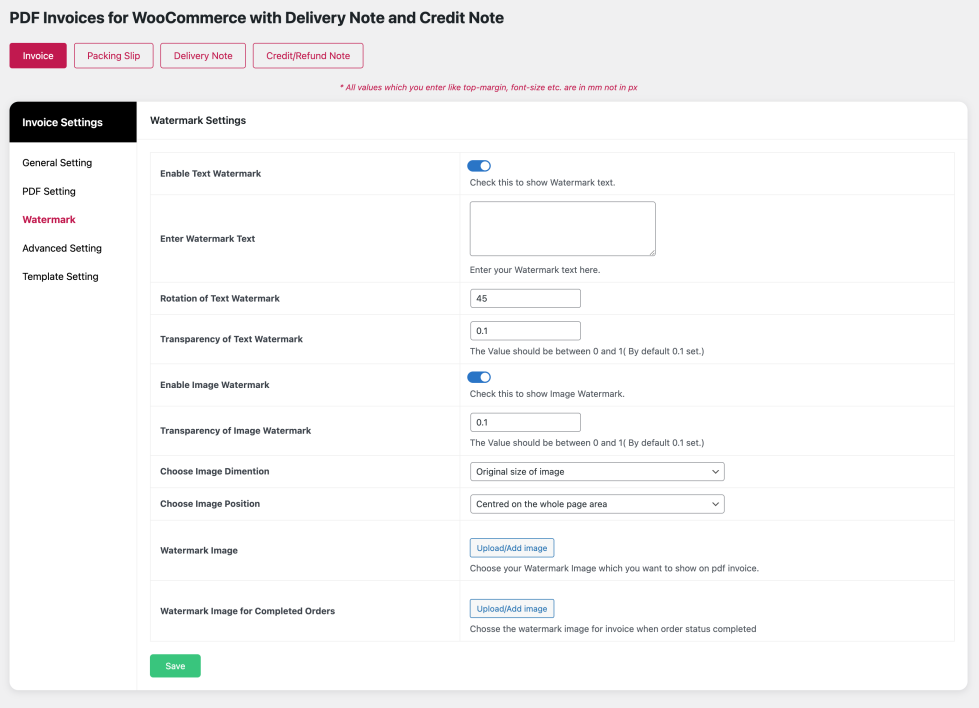Open Advanced Setting in the sidebar

click(x=62, y=248)
